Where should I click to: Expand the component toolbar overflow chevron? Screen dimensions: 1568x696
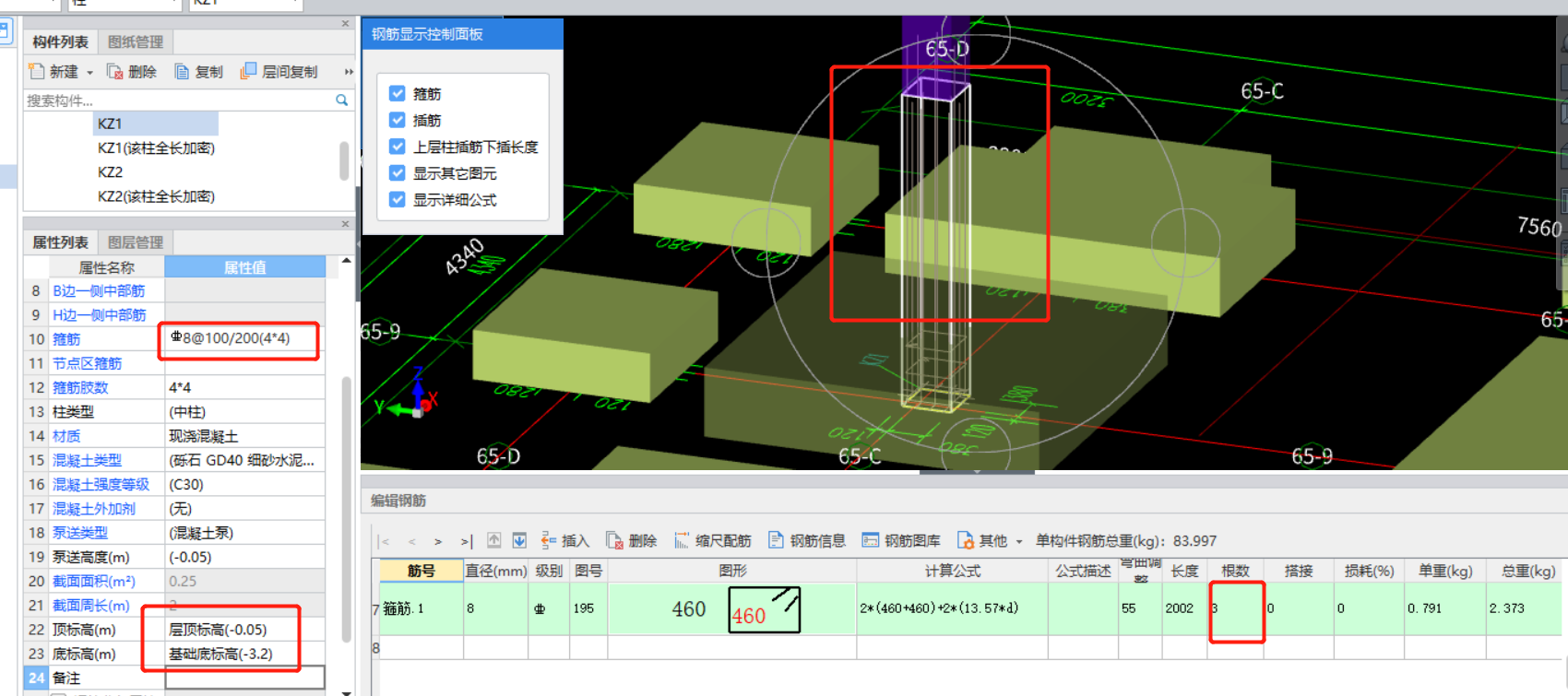[349, 71]
